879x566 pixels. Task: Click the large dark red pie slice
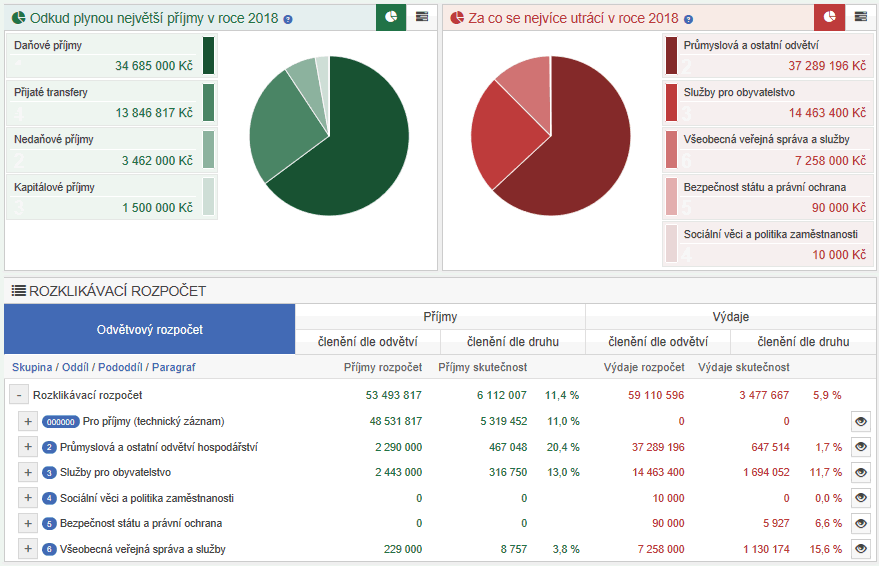(x=580, y=150)
